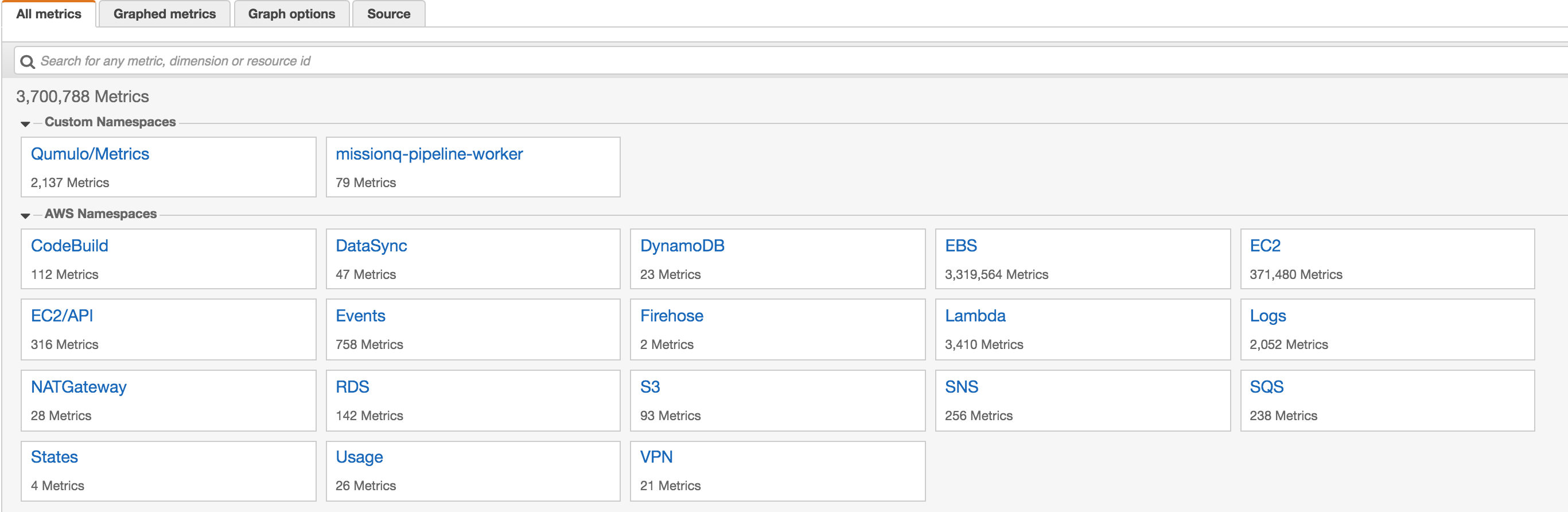Open the missionq-pipeline-worker namespace
1568x512 pixels.
pos(429,154)
